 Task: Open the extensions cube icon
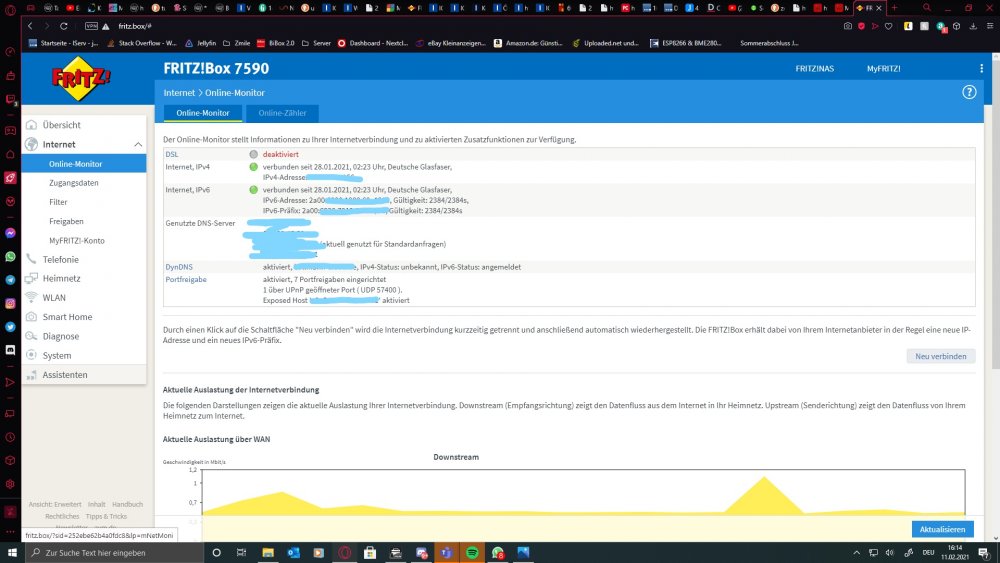pos(956,26)
